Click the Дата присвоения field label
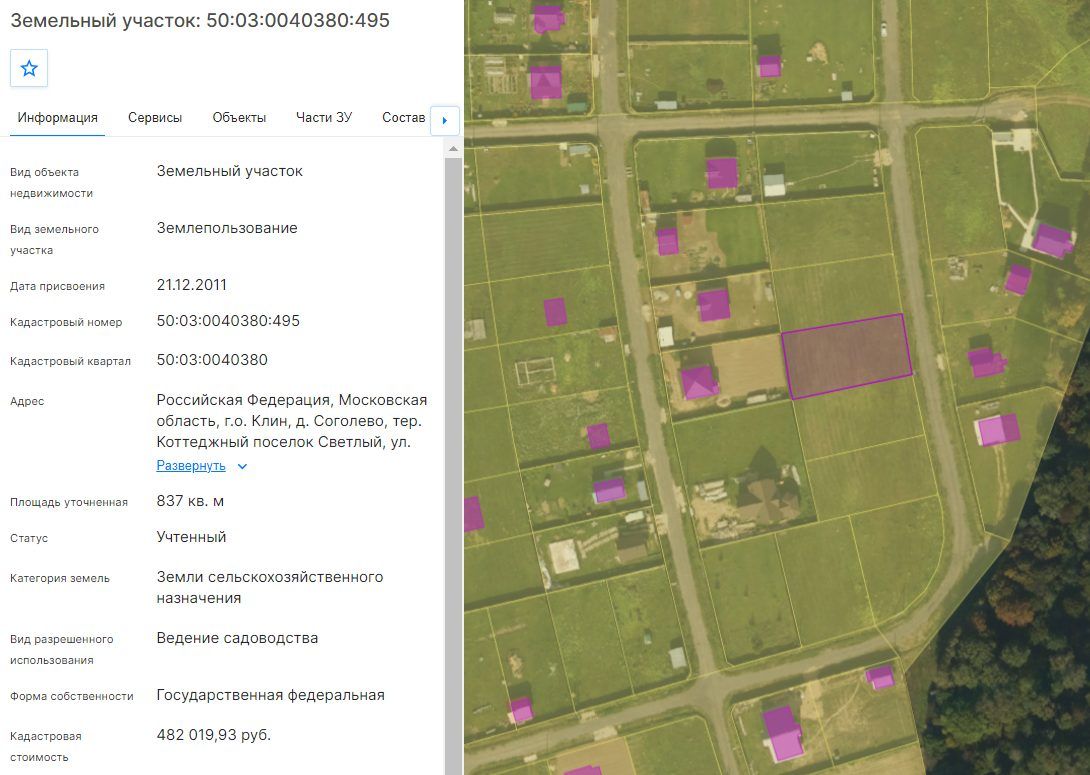The width and height of the screenshot is (1090, 775). [57, 286]
